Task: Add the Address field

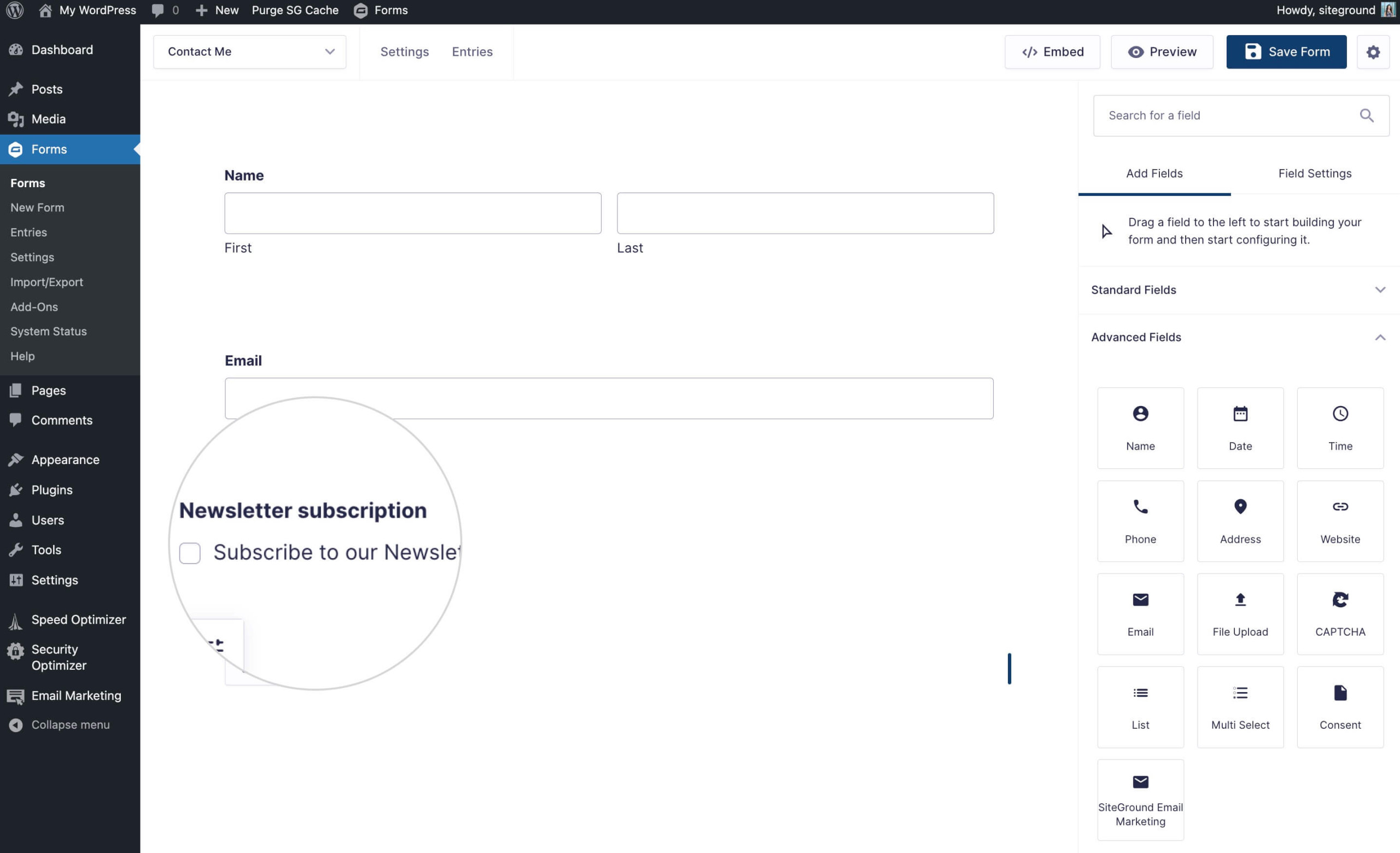Action: (x=1240, y=521)
